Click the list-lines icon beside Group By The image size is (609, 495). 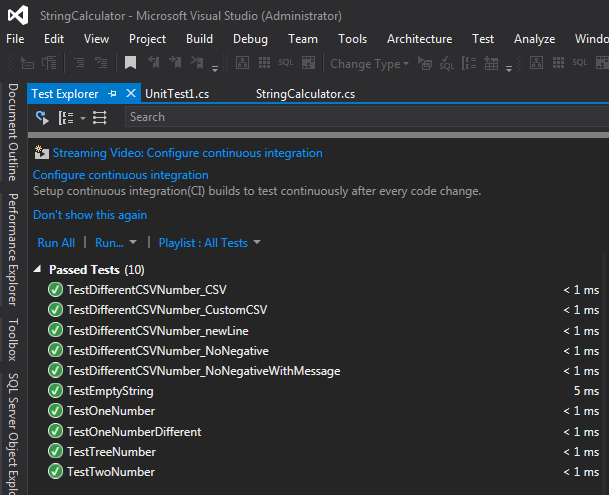point(99,117)
